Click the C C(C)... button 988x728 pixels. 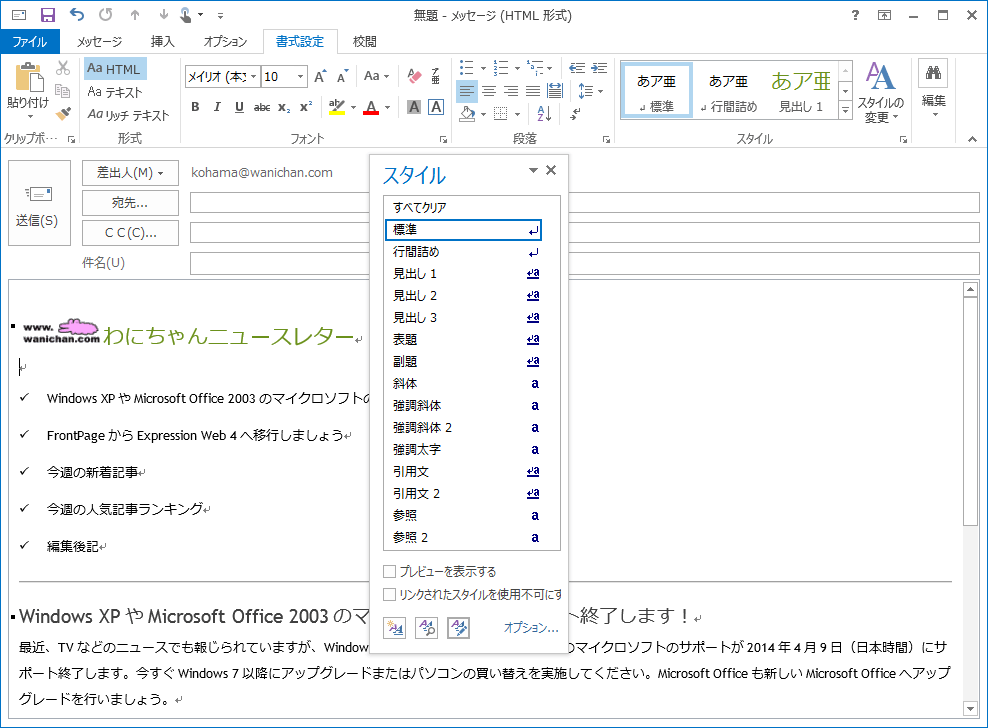tap(130, 233)
